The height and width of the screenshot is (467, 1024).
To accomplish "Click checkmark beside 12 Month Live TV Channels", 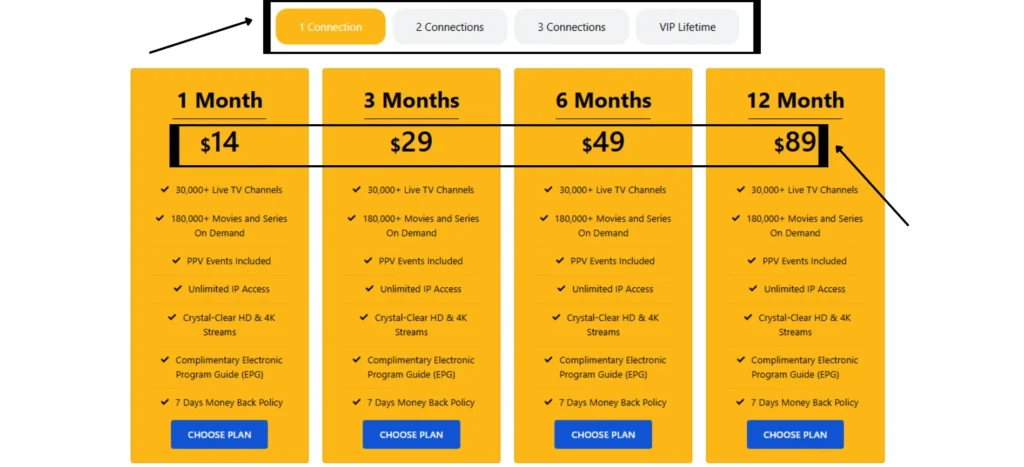I will [x=741, y=189].
